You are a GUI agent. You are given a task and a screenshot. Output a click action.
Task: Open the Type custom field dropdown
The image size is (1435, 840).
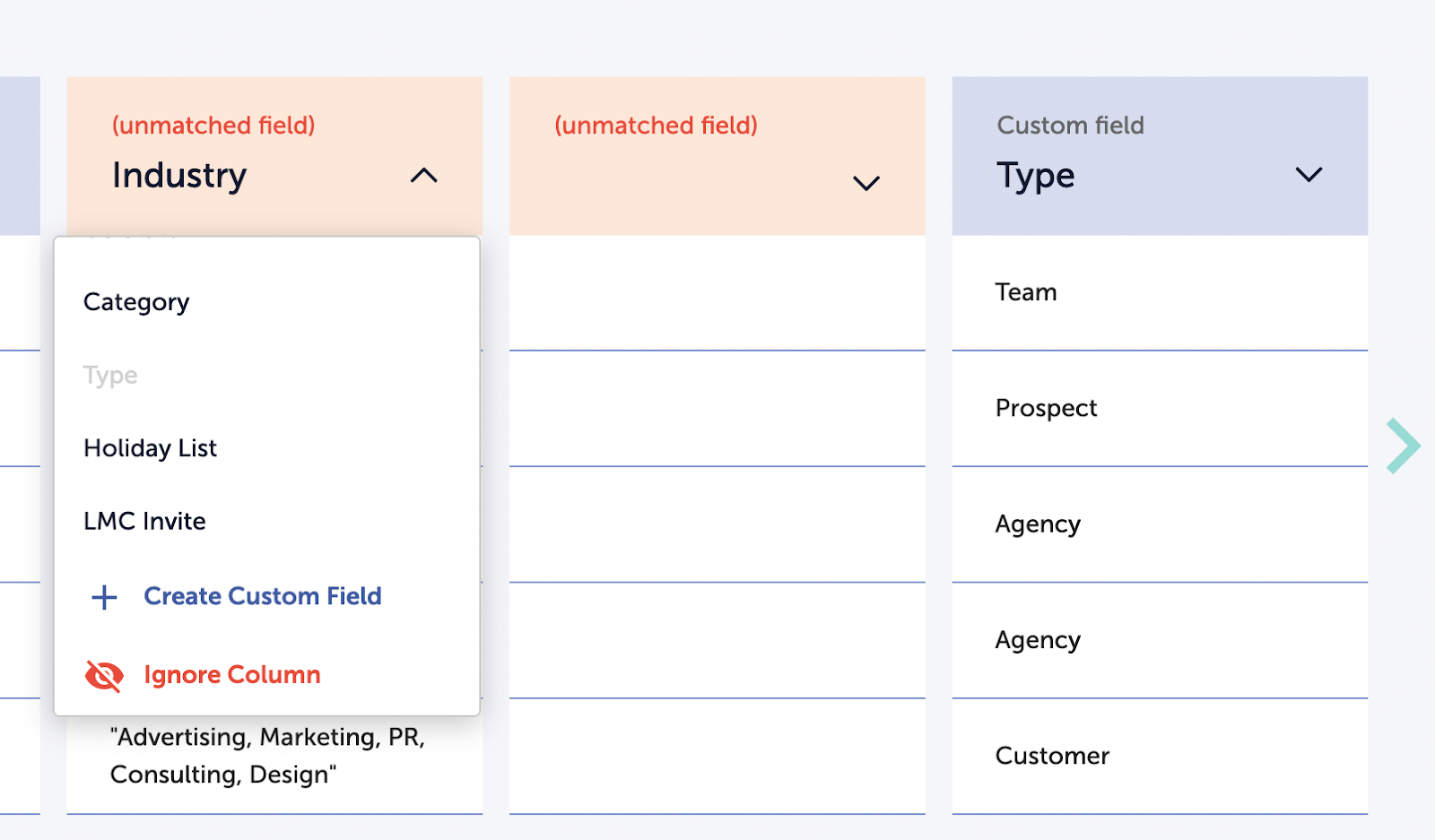1309,175
